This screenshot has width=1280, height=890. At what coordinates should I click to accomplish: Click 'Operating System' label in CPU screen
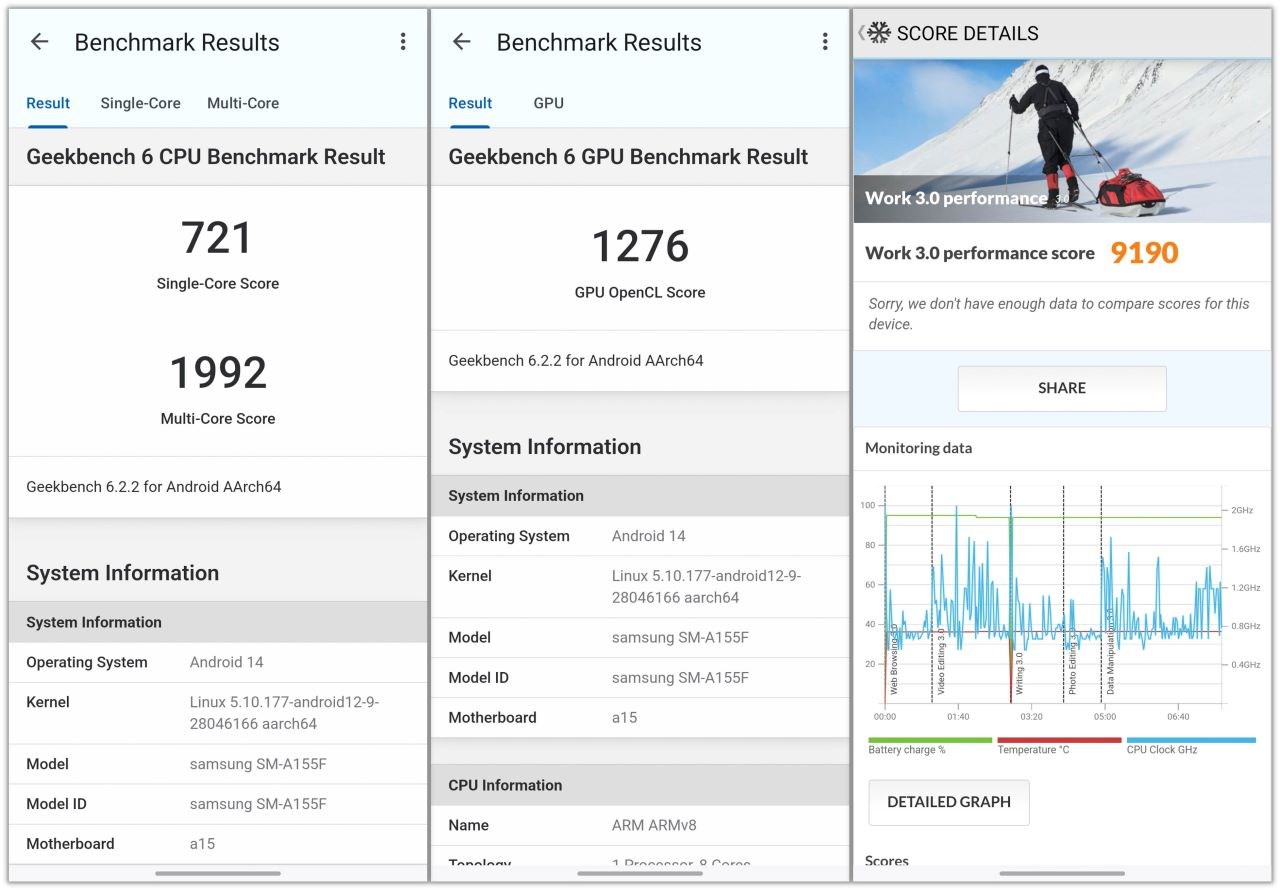(x=87, y=662)
